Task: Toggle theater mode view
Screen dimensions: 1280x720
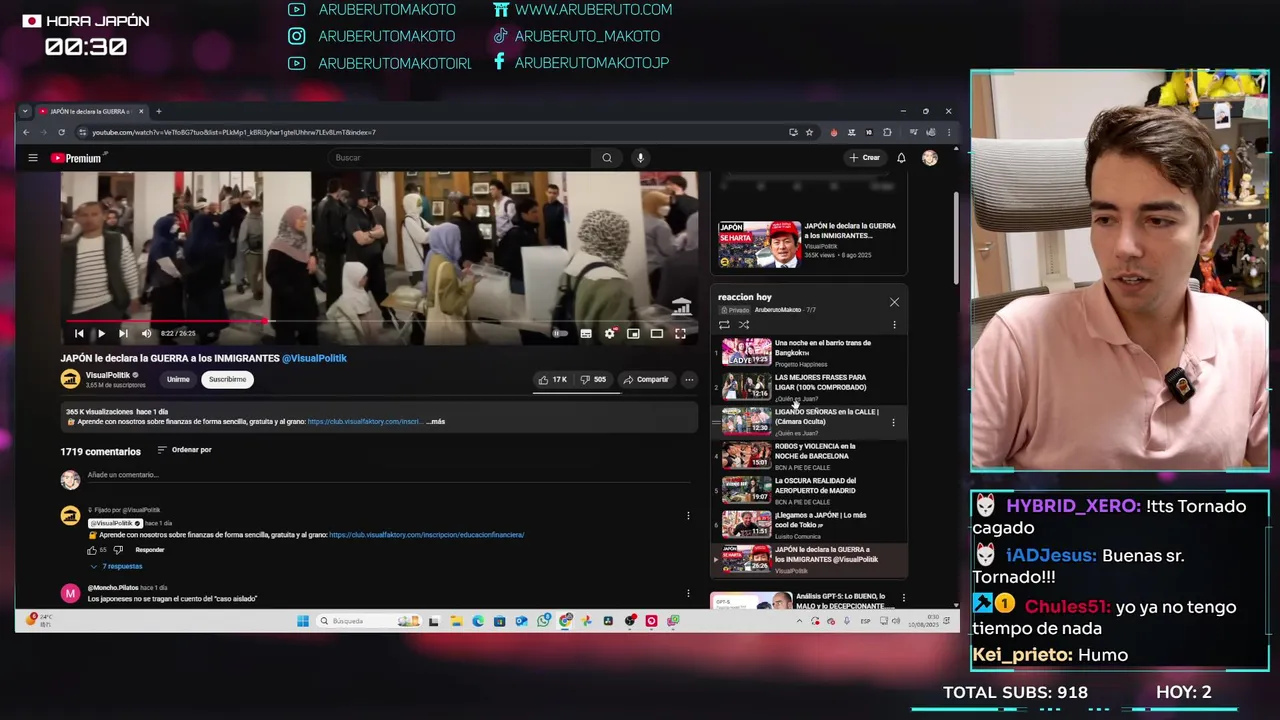Action: pos(657,334)
